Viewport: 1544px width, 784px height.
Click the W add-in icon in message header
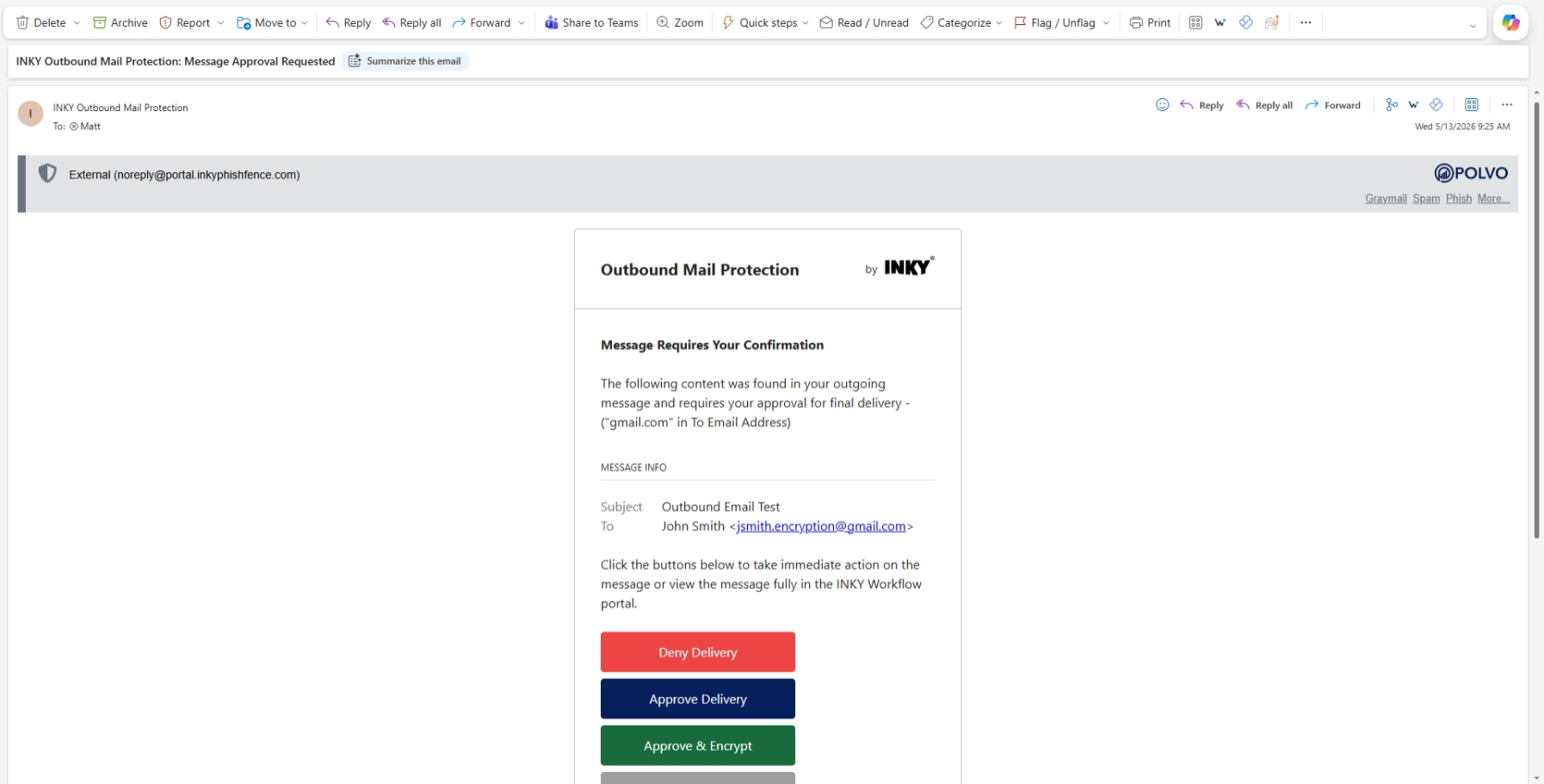coord(1413,105)
